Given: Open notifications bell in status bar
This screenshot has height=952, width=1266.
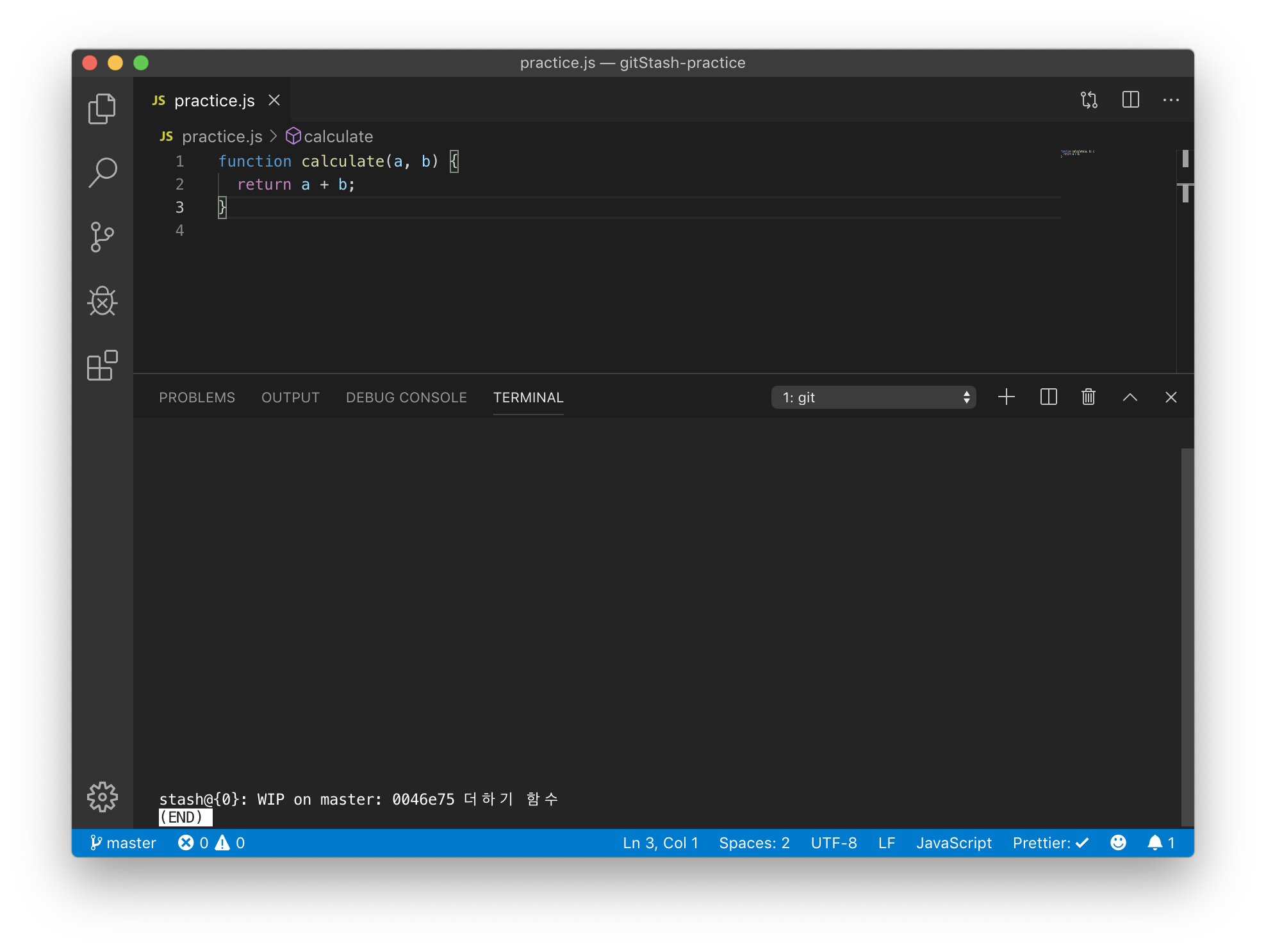Looking at the screenshot, I should (x=1160, y=843).
